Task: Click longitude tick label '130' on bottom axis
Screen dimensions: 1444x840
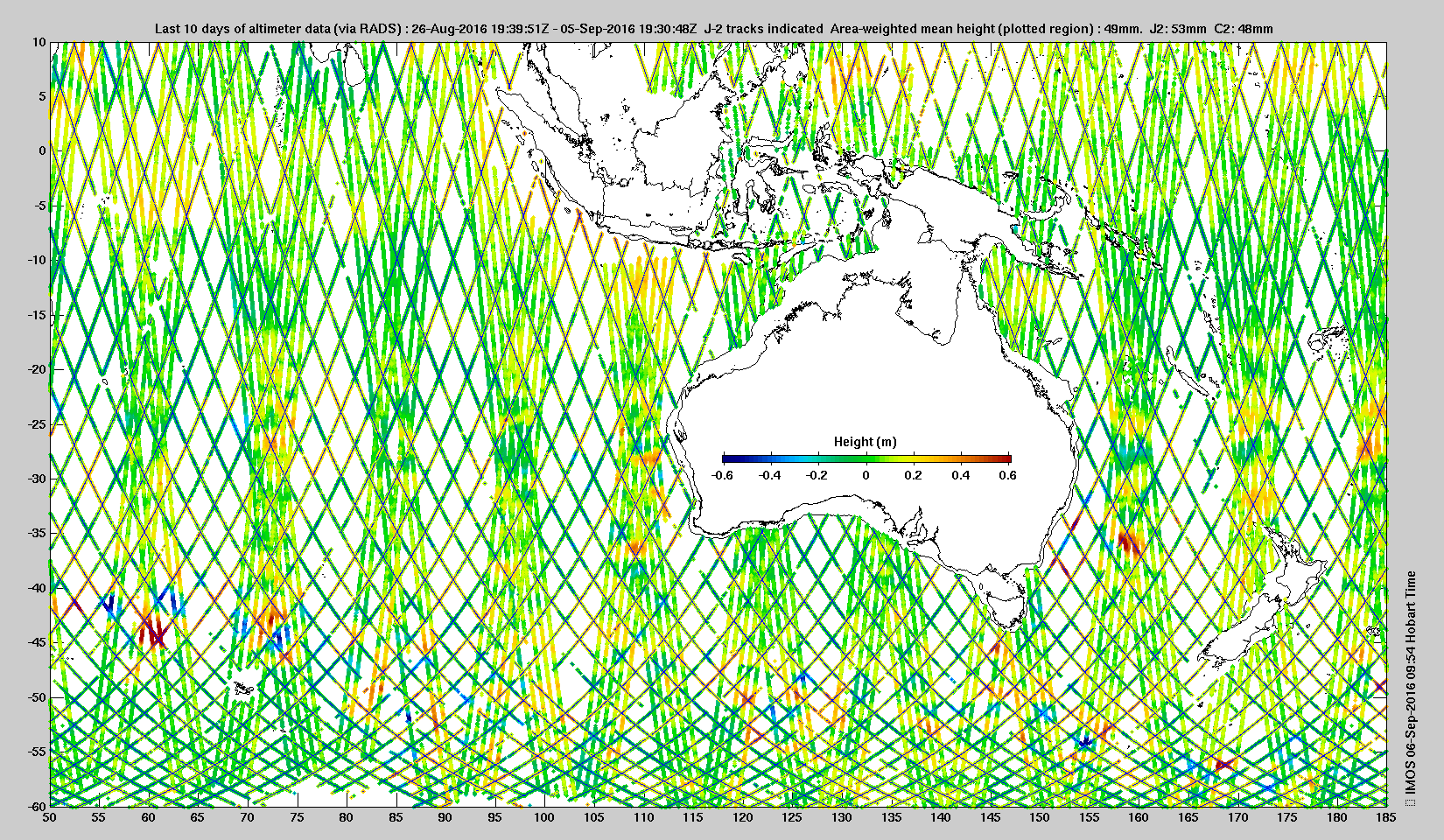Action: tap(842, 817)
